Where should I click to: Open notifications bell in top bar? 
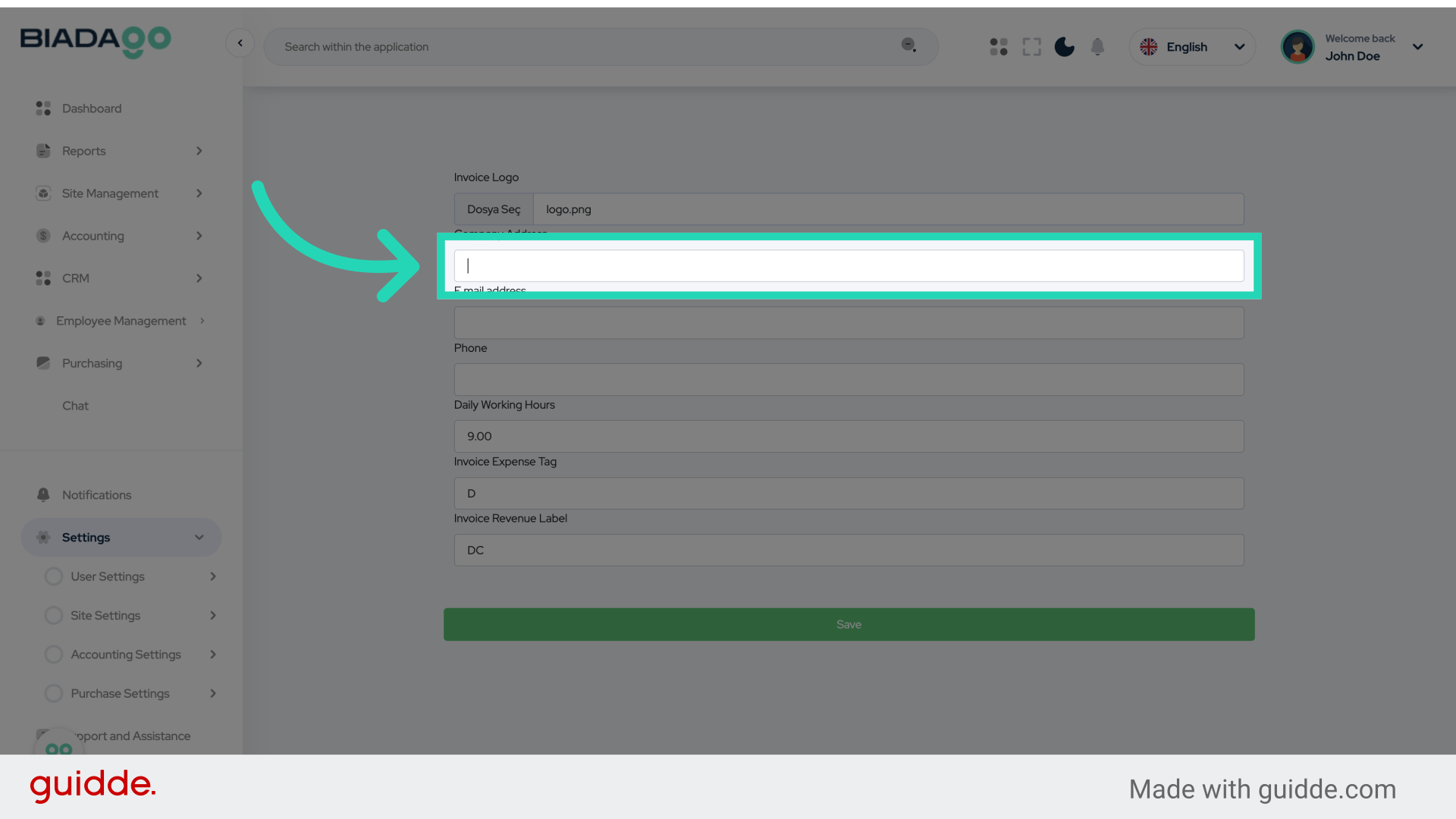[1097, 47]
